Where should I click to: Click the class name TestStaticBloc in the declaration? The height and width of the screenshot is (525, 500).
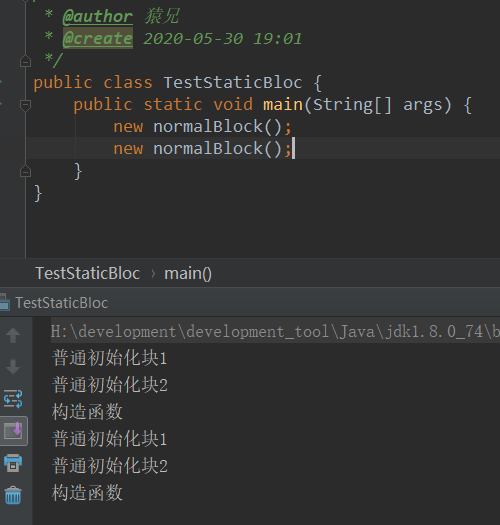click(x=233, y=82)
